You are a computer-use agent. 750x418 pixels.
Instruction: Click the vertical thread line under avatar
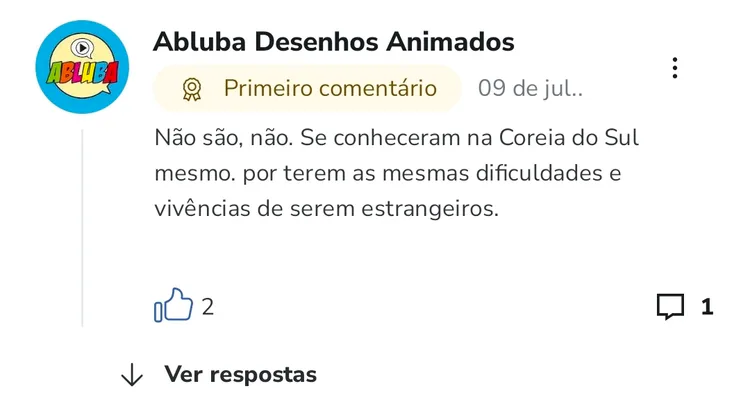(x=82, y=228)
